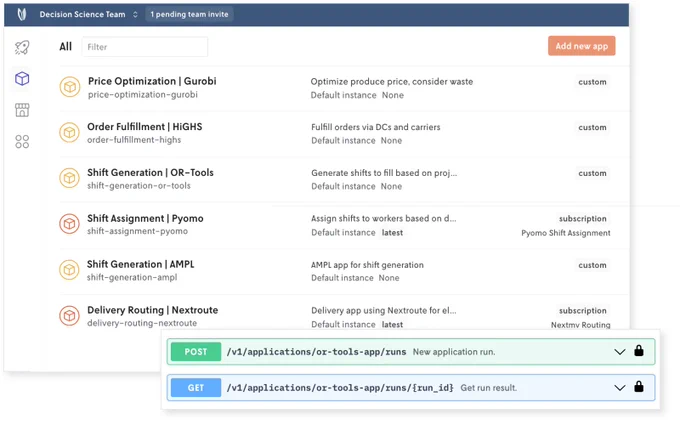Open the Decision Science Team switcher
Image resolution: width=680 pixels, height=425 pixels.
click(88, 14)
